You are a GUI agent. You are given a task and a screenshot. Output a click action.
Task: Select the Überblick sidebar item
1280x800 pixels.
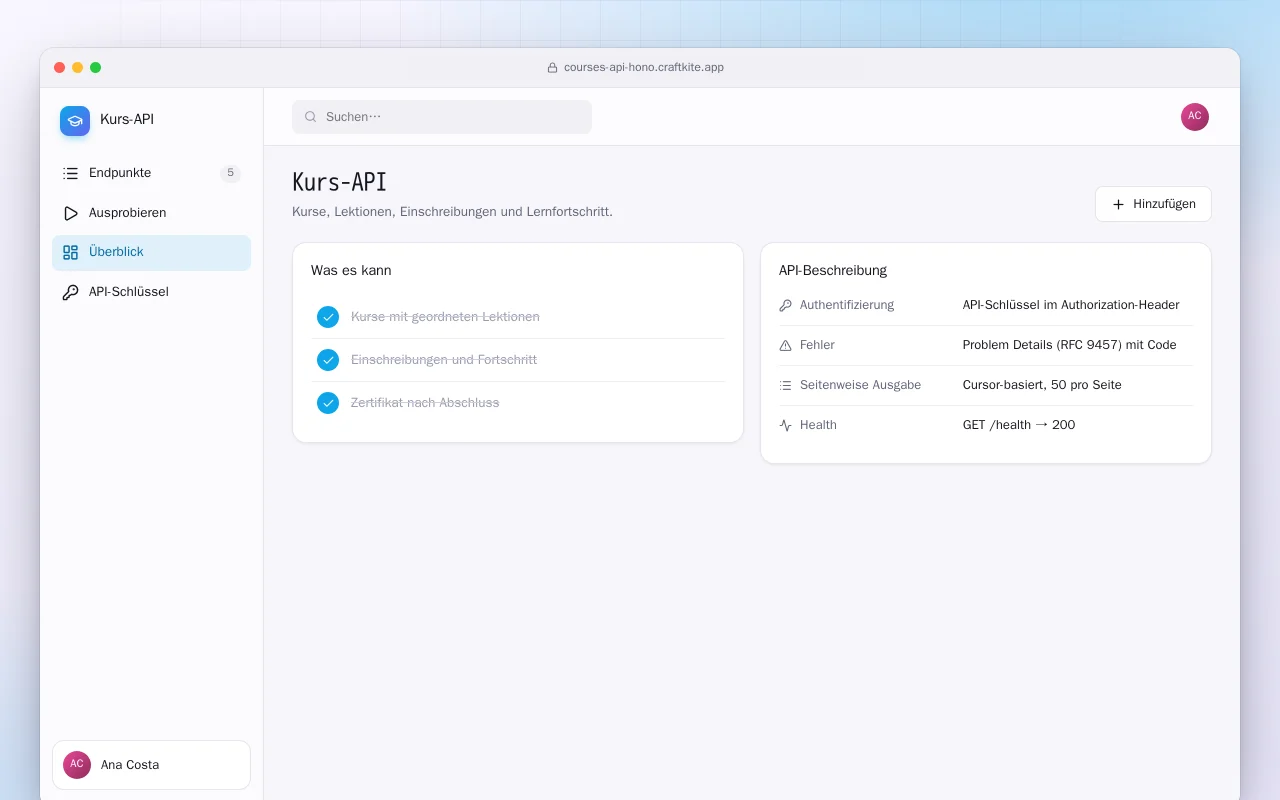tap(151, 253)
